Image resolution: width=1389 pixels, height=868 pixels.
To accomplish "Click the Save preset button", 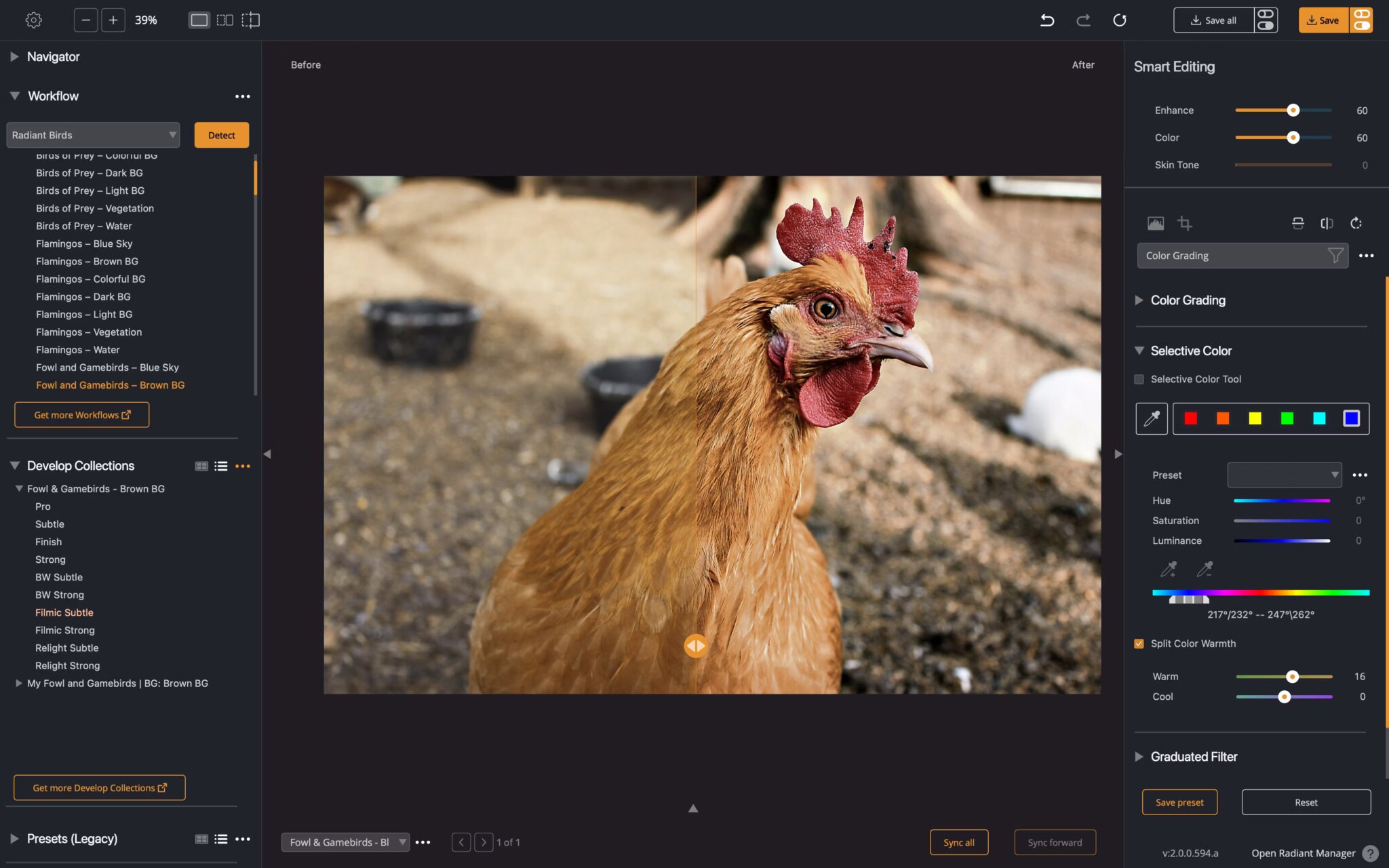I will [x=1179, y=802].
